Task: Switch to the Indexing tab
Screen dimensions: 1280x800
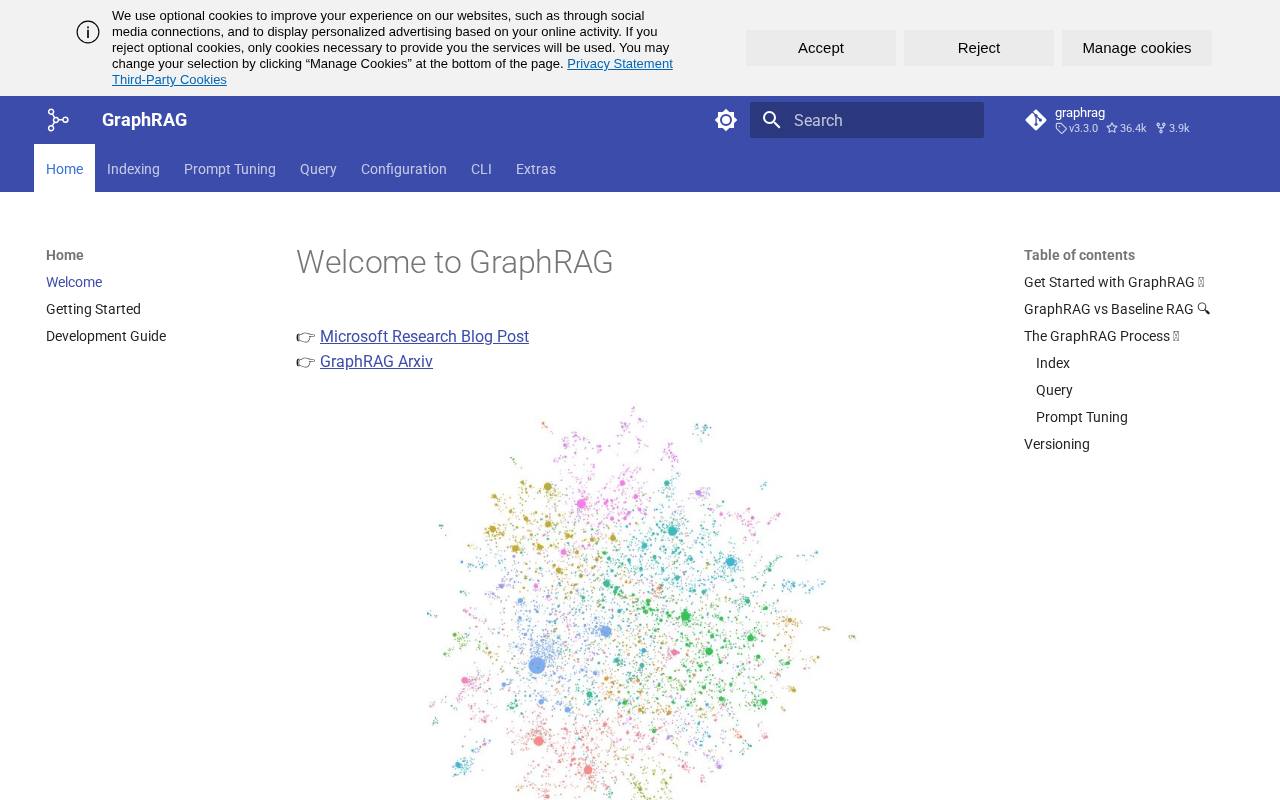Action: click(133, 169)
